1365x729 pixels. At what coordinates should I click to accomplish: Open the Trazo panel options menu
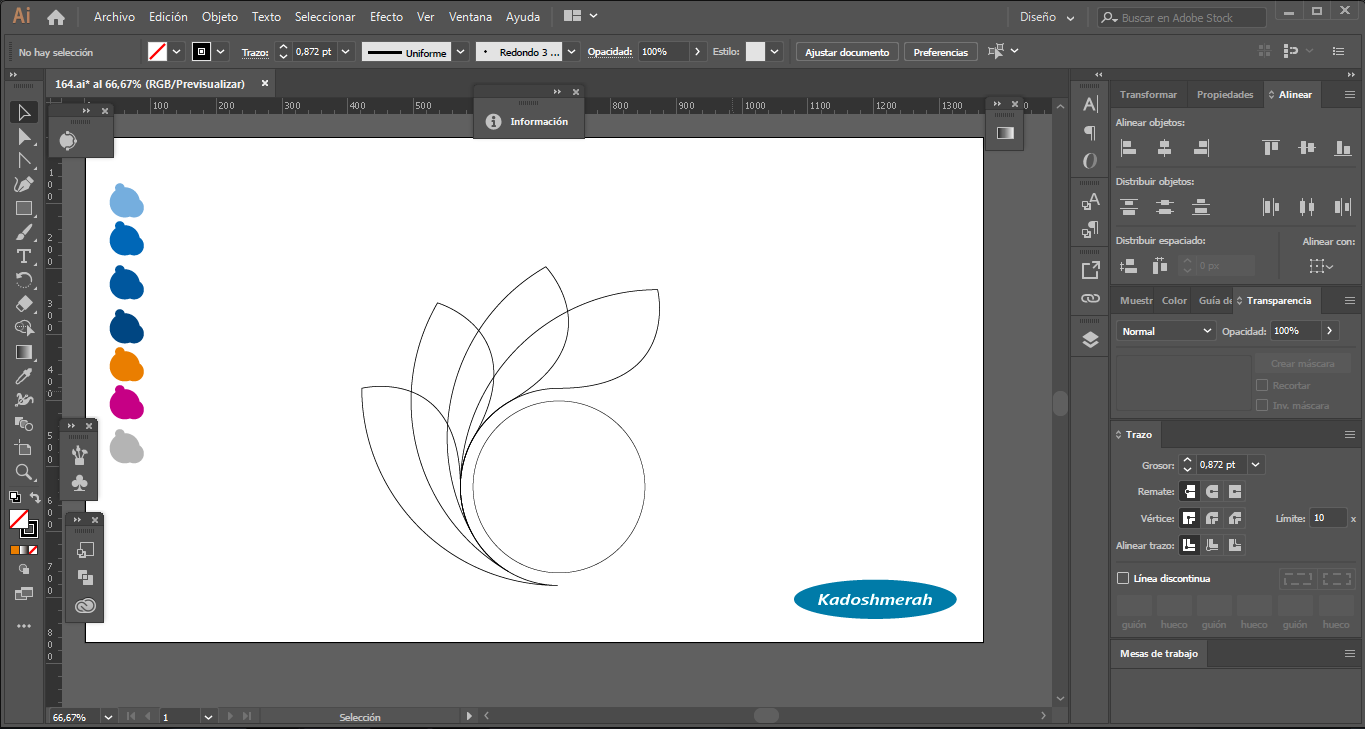tap(1349, 435)
